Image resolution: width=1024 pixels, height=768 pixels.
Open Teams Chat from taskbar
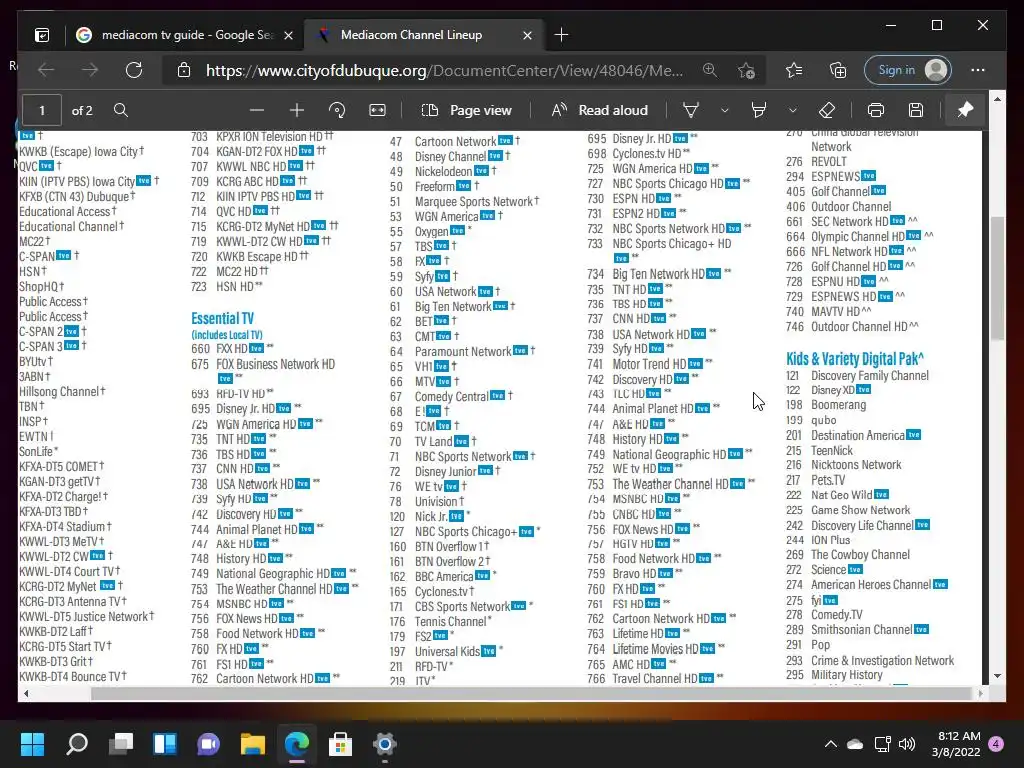(208, 744)
